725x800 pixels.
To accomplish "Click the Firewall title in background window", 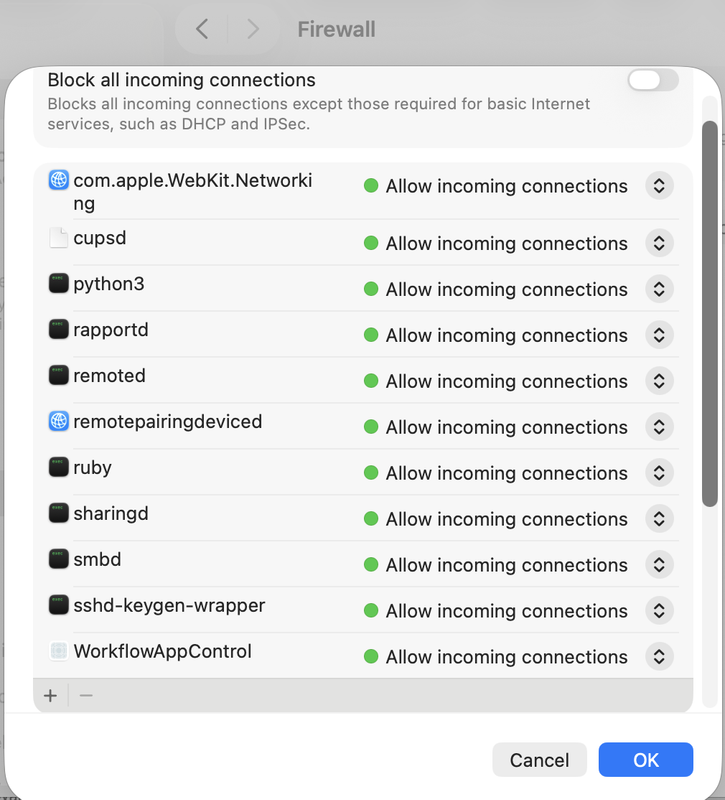I will click(337, 29).
